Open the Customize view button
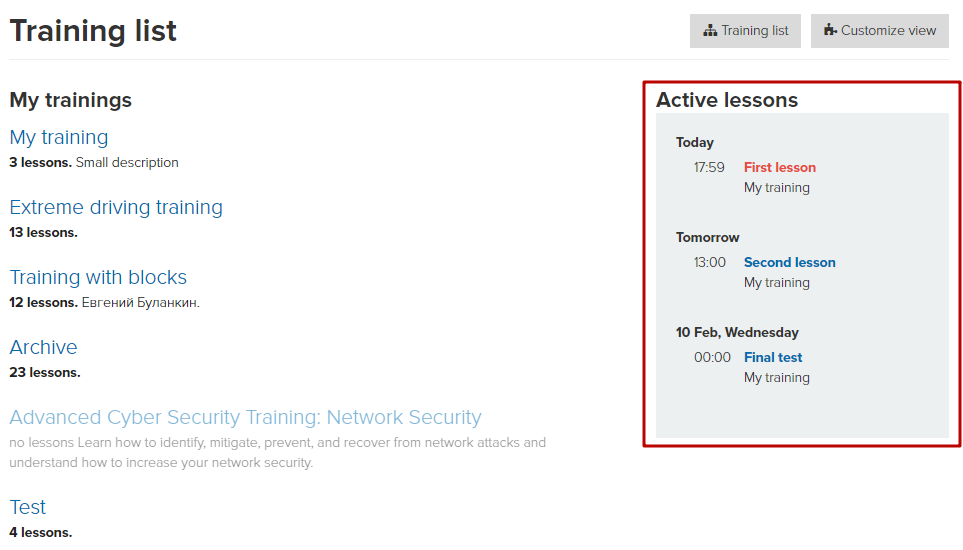The height and width of the screenshot is (550, 963). tap(879, 31)
